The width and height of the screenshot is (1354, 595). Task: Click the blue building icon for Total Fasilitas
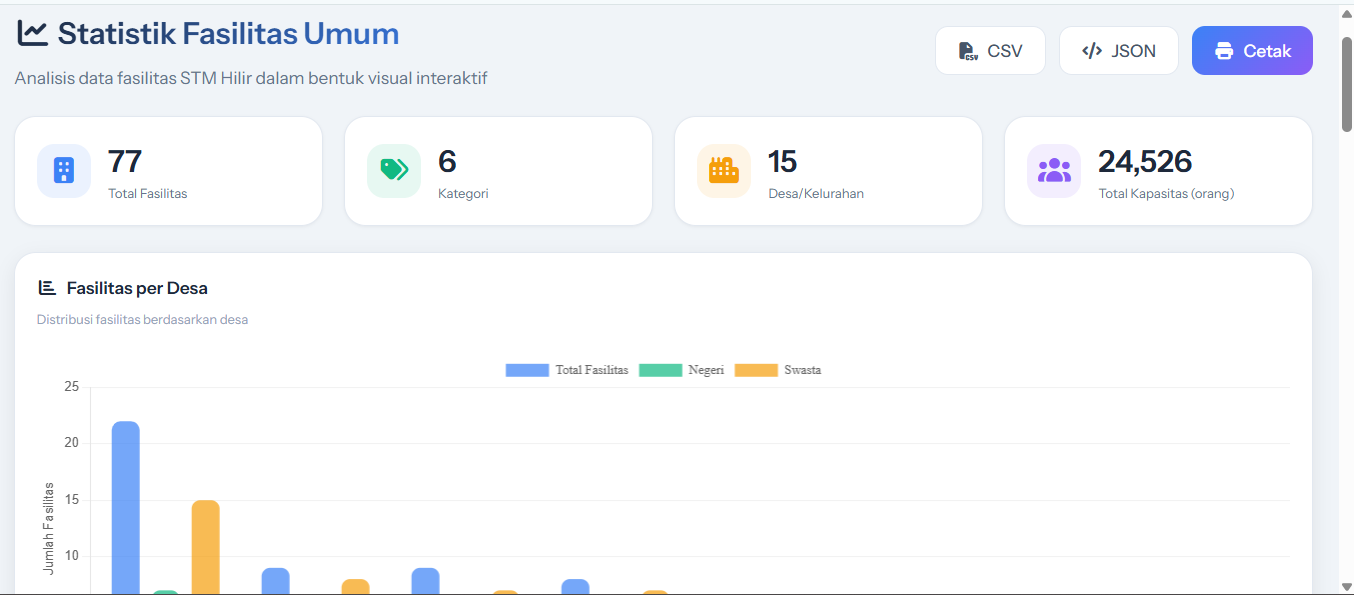click(64, 171)
